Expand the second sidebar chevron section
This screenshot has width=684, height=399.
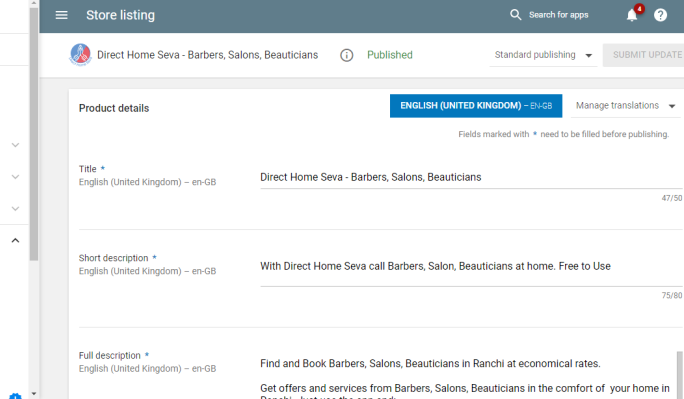click(x=15, y=177)
